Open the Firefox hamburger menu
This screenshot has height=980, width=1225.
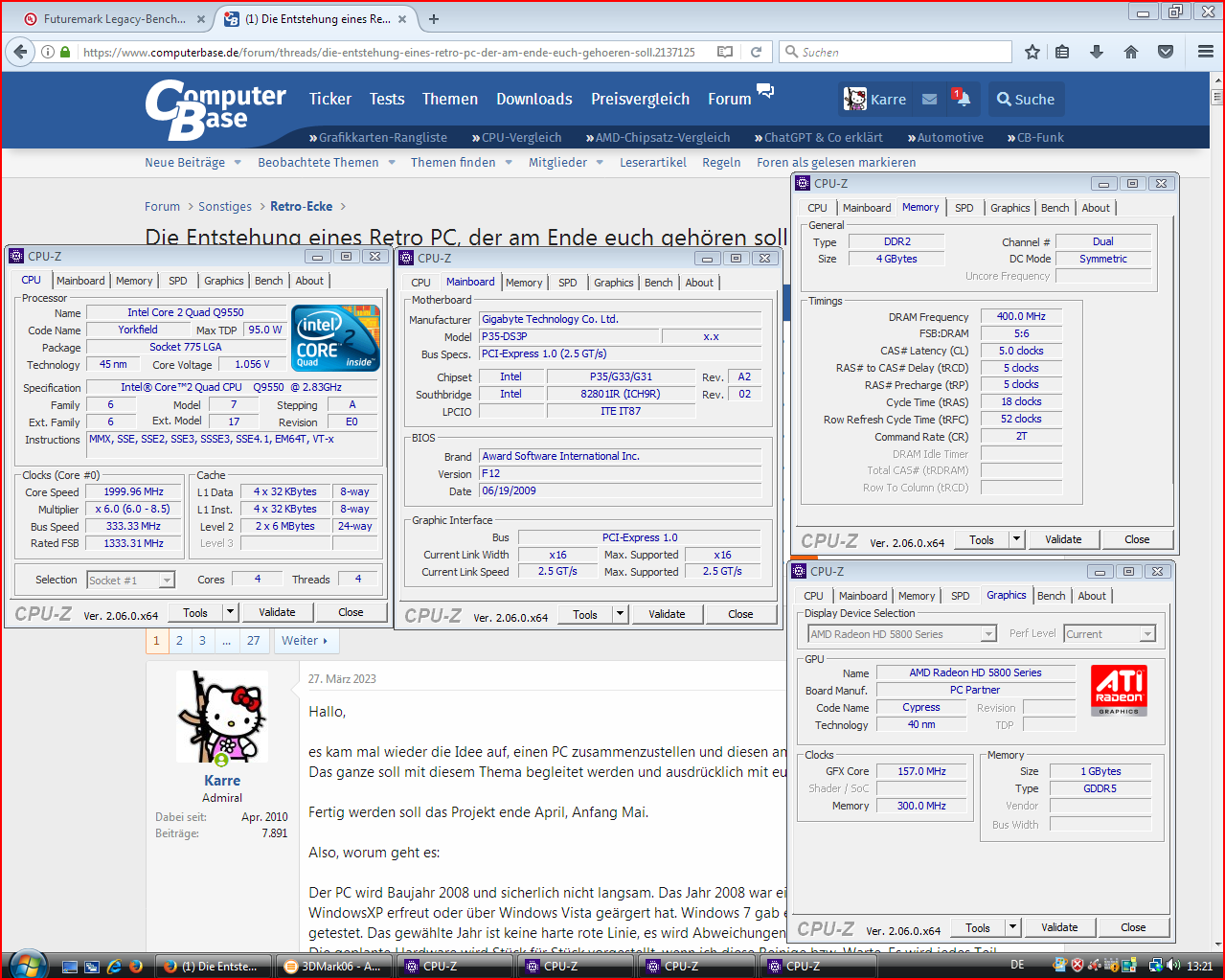1206,52
